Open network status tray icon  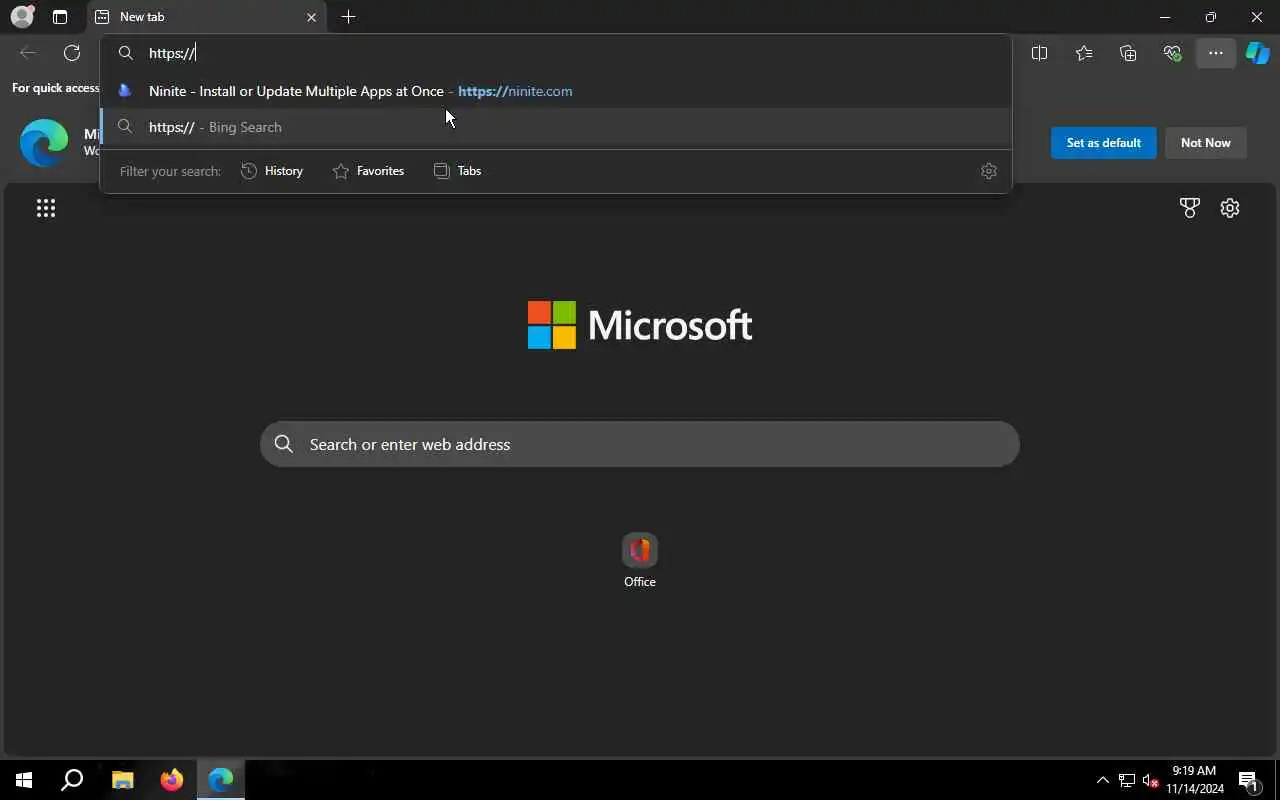click(x=1126, y=780)
